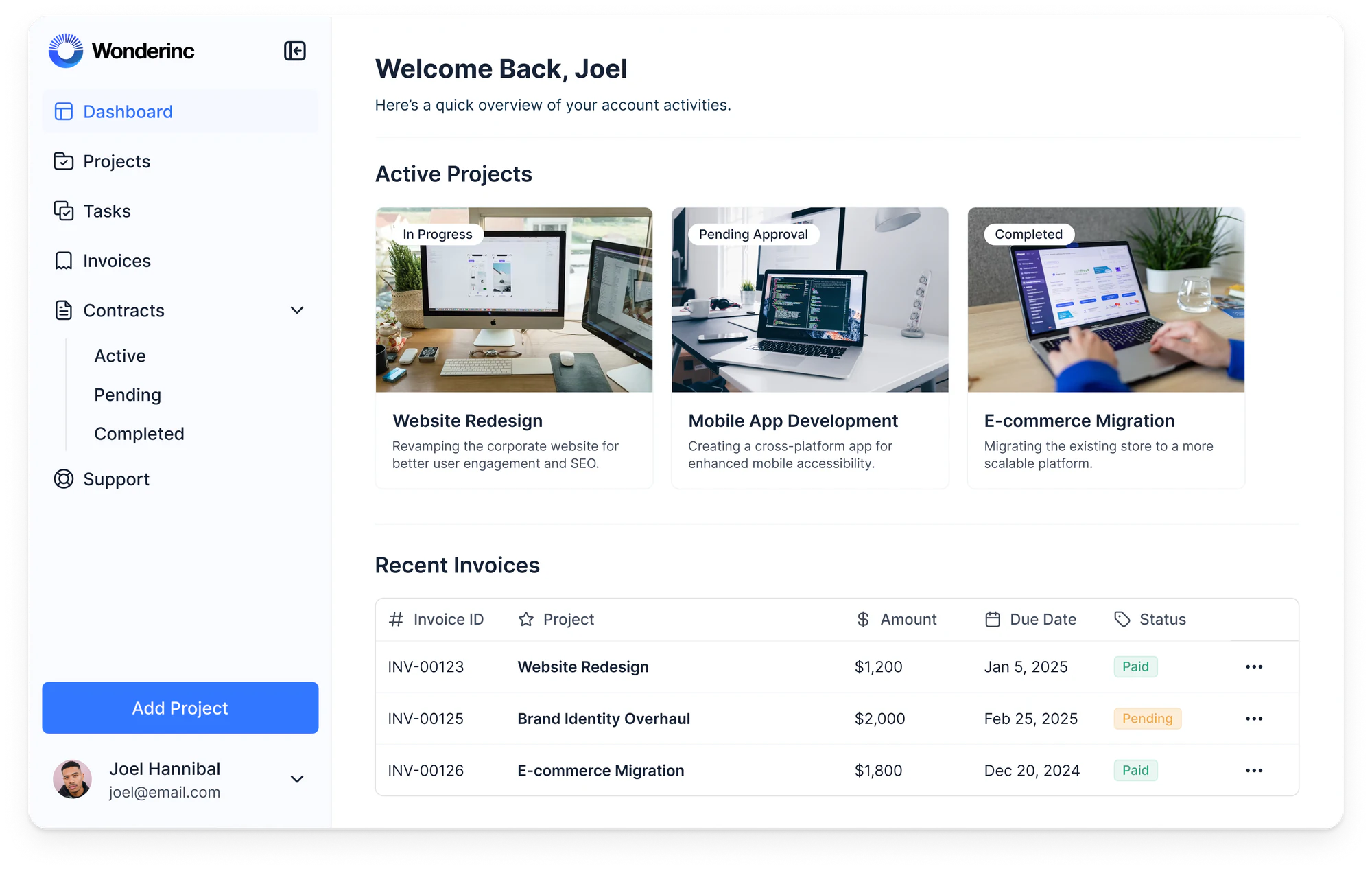Click the Invoices receipt icon
The height and width of the screenshot is (871, 1372).
coord(64,261)
